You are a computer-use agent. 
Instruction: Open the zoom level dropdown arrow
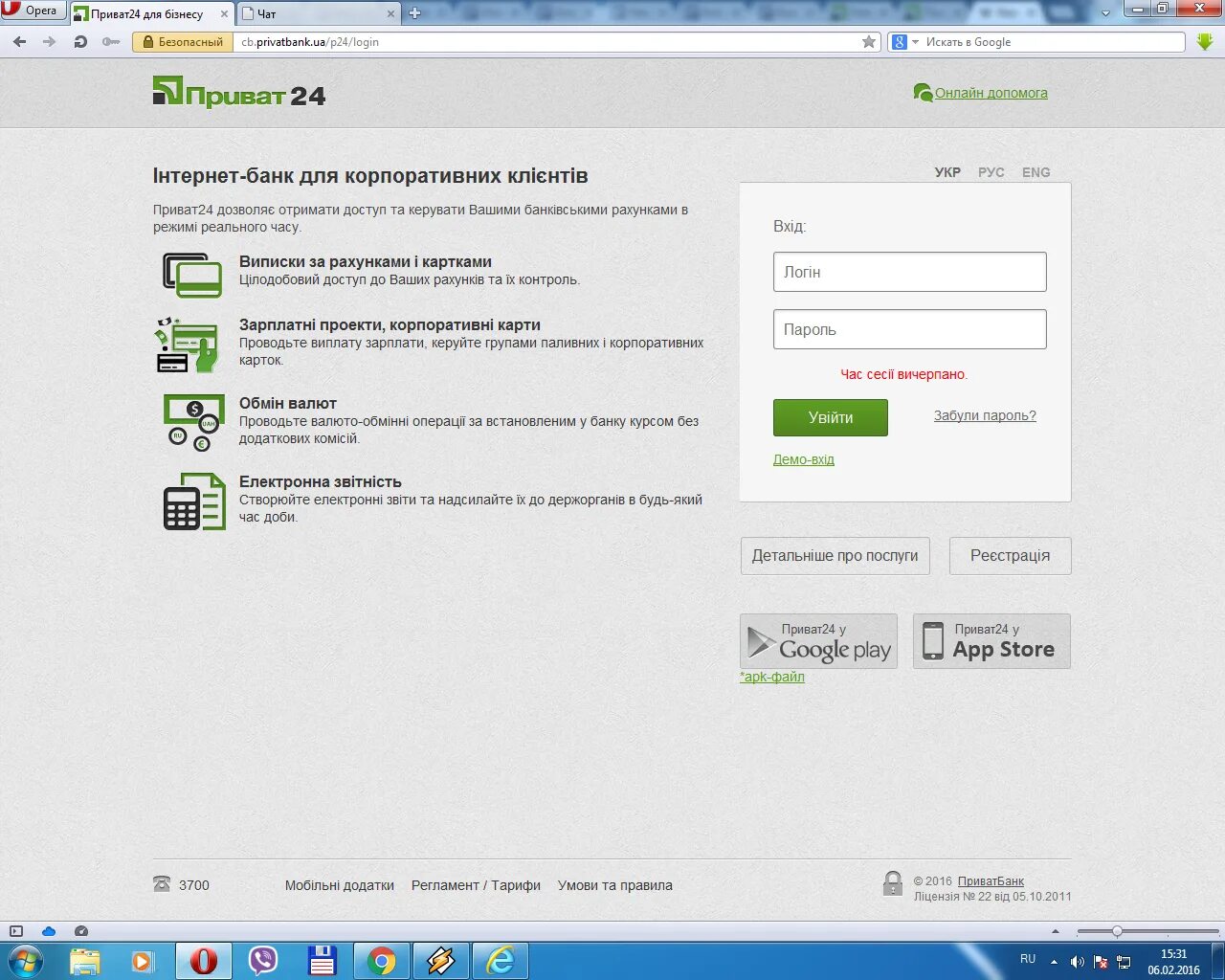[1056, 931]
